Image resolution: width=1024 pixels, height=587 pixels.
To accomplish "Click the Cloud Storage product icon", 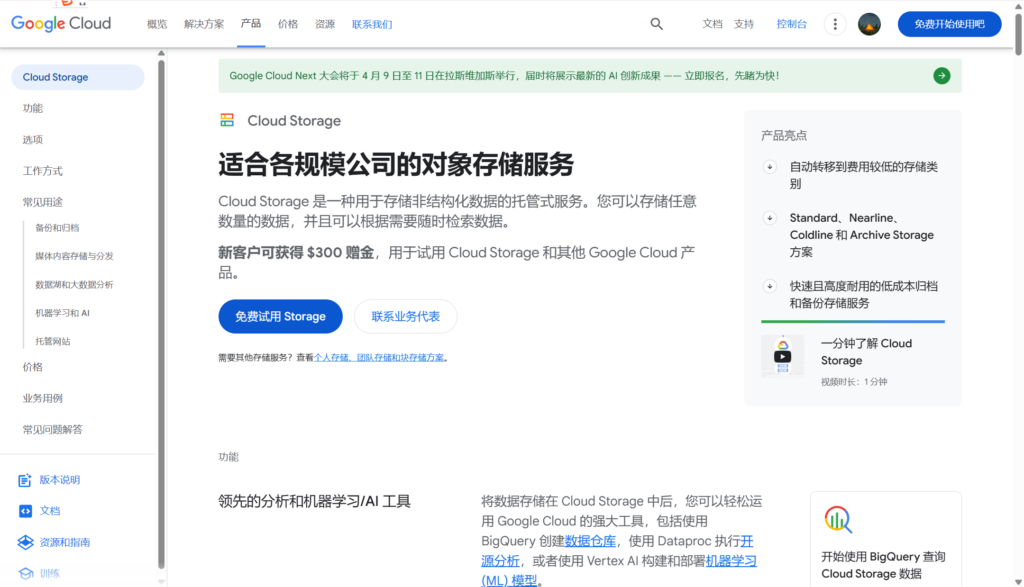I will 227,120.
